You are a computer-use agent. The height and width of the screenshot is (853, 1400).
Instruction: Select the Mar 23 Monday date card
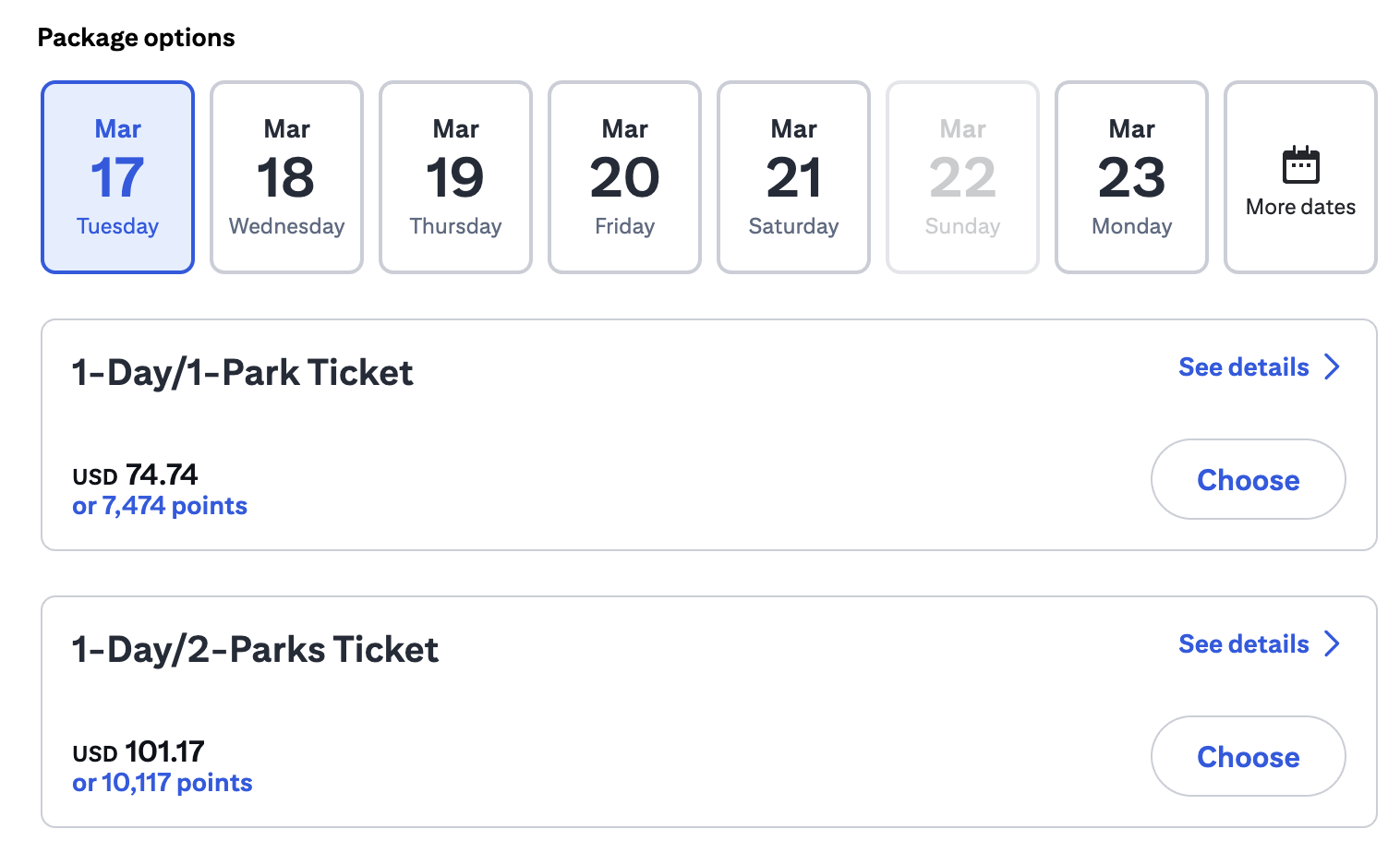[x=1131, y=176]
